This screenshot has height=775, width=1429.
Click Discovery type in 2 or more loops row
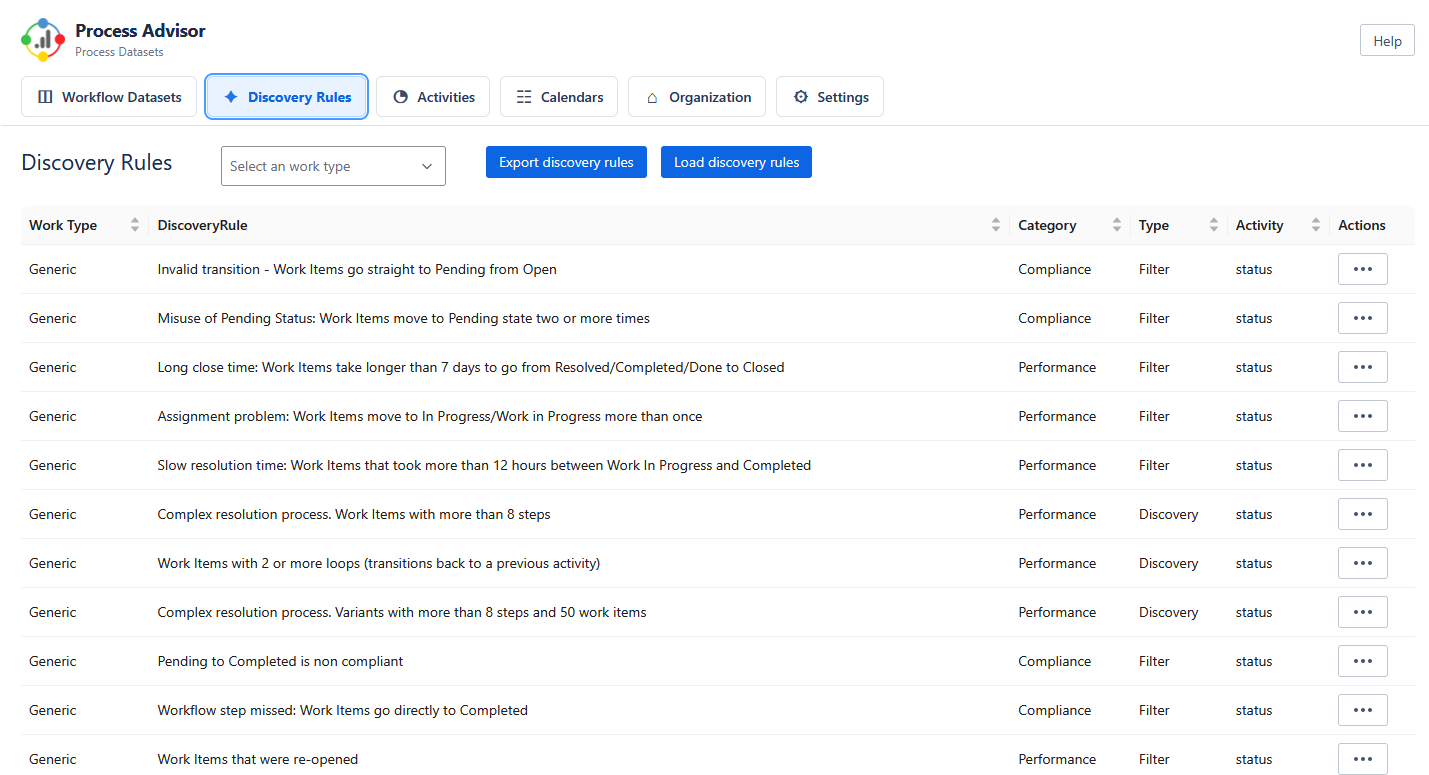(1168, 563)
